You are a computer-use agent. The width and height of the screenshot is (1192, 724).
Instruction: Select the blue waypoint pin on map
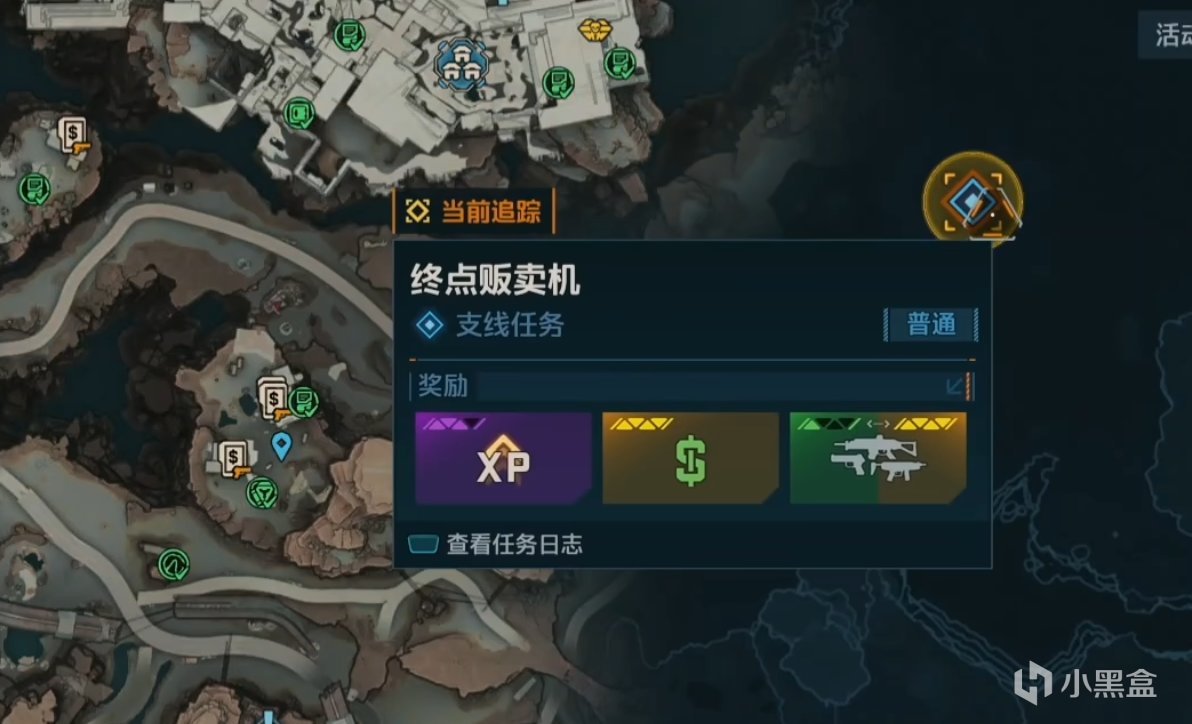281,446
